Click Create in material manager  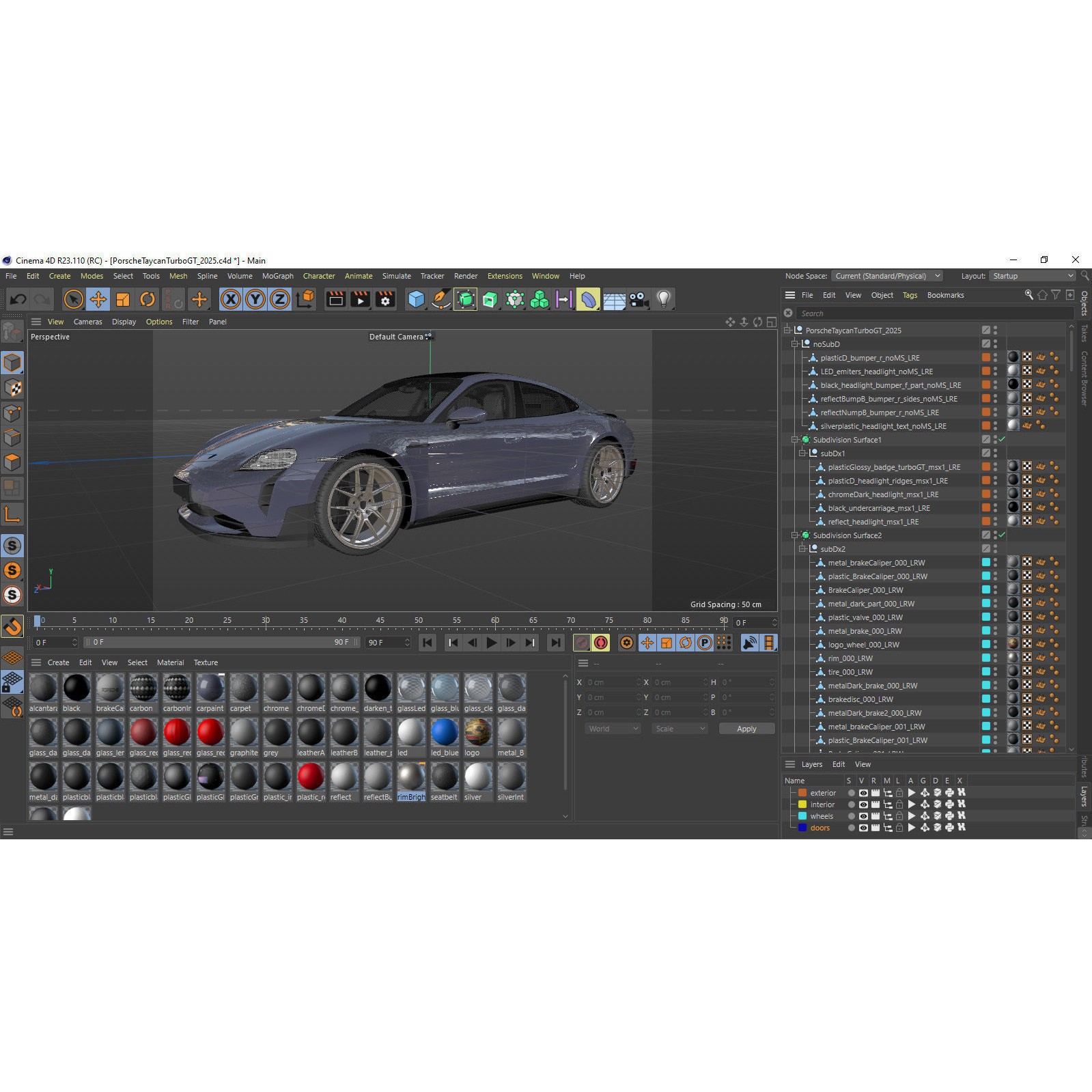click(58, 662)
